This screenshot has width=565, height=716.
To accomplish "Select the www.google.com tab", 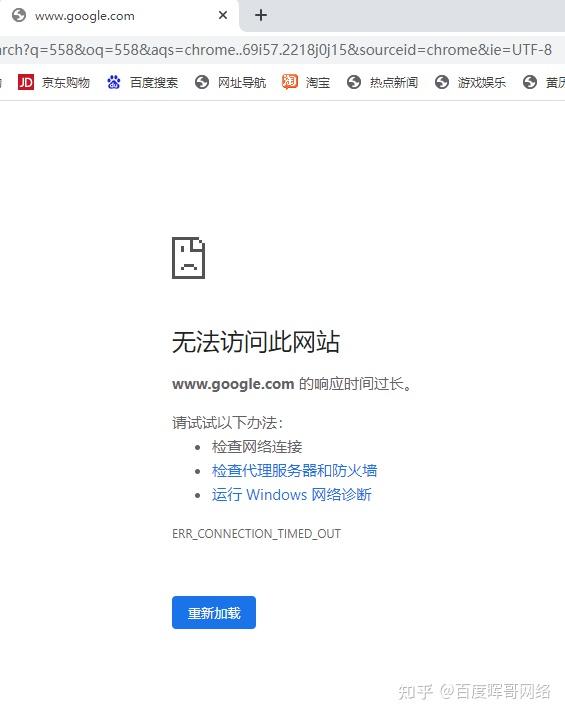I will pyautogui.click(x=119, y=16).
